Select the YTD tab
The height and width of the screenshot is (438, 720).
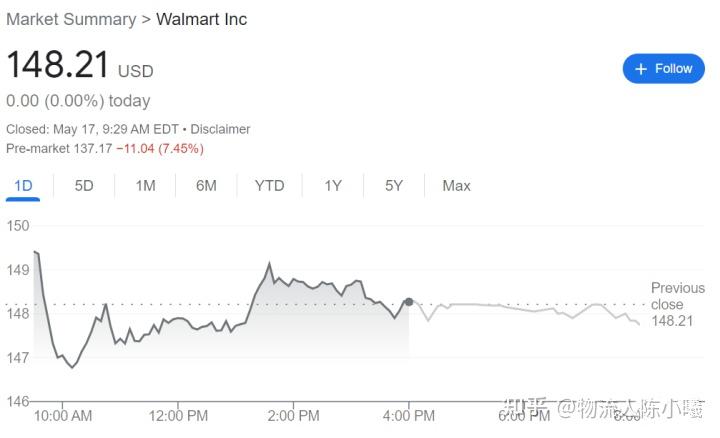[x=269, y=185]
